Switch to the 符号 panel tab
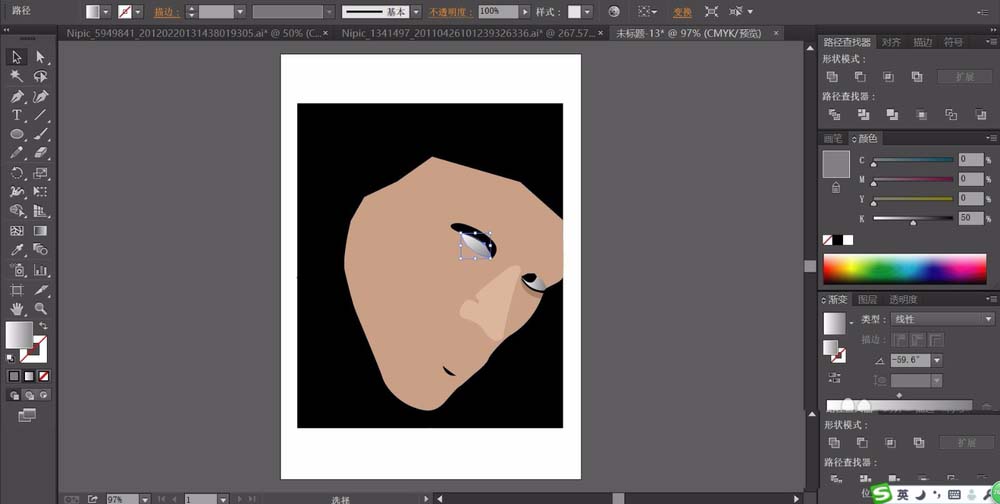This screenshot has height=504, width=1000. [x=953, y=42]
